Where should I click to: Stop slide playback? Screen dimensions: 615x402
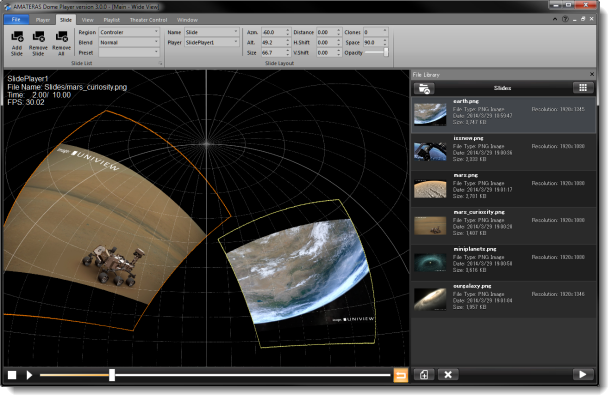click(12, 375)
